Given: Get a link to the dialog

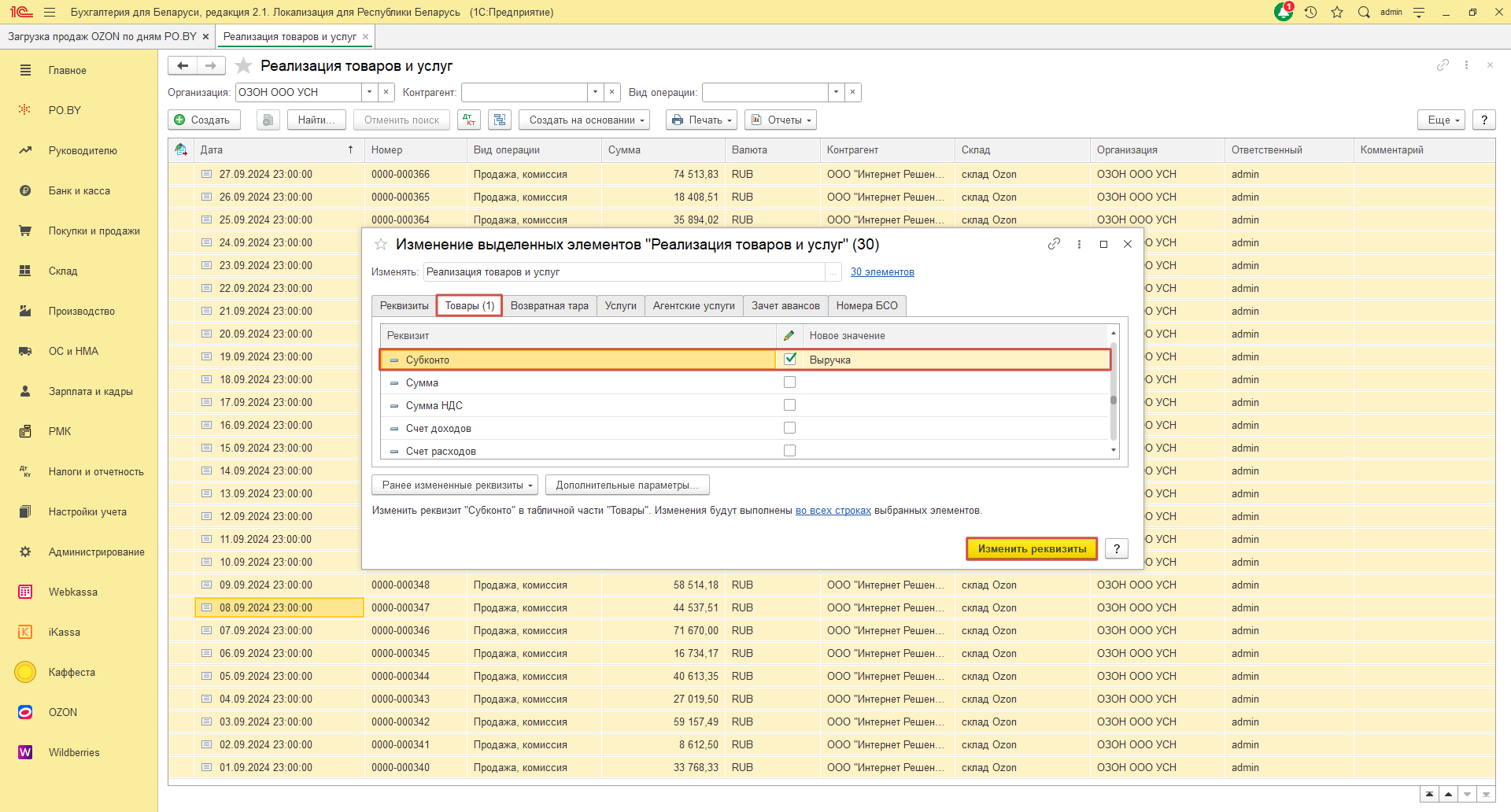Looking at the screenshot, I should 1054,244.
